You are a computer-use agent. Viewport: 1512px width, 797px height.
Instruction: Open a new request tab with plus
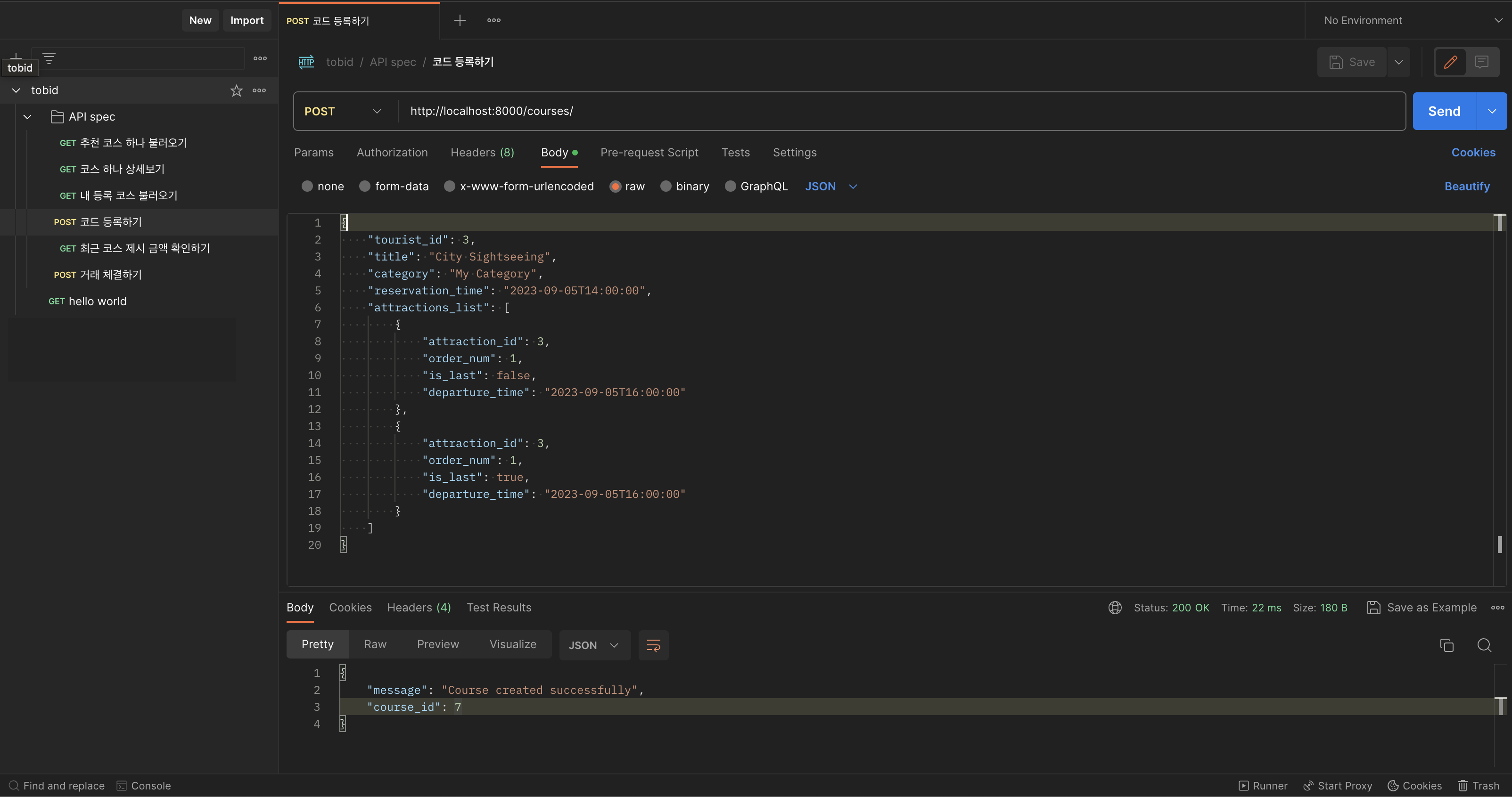[x=460, y=21]
